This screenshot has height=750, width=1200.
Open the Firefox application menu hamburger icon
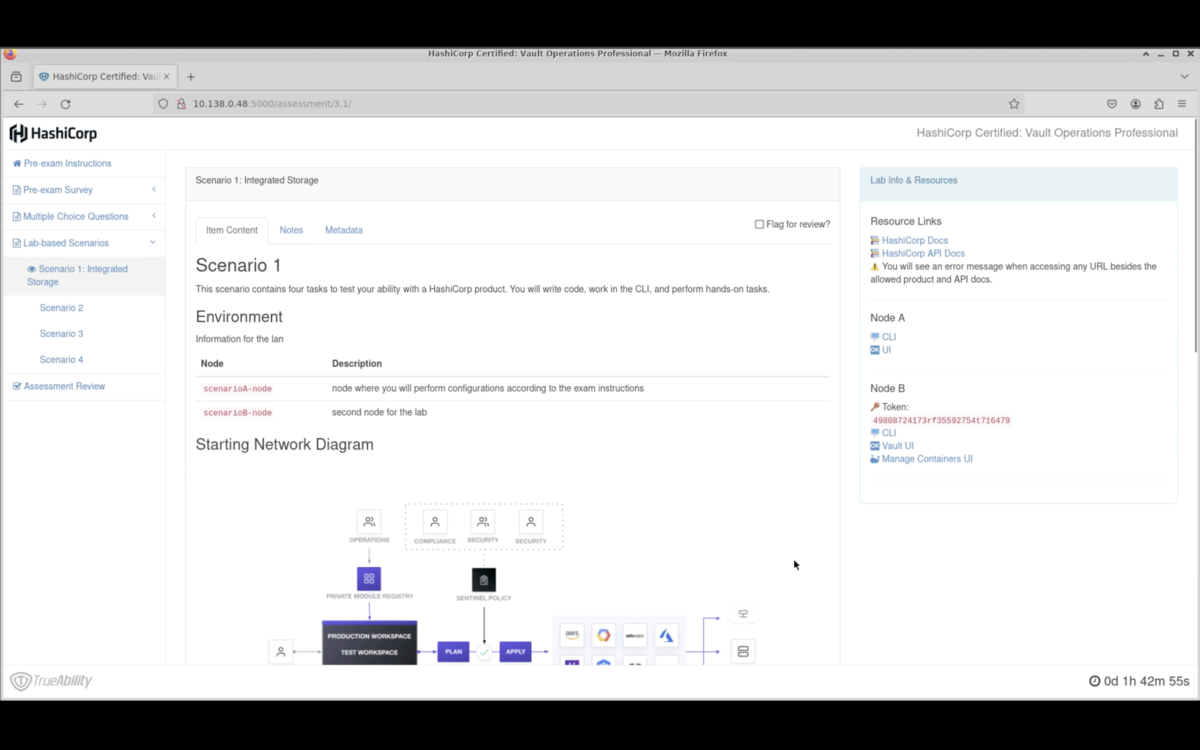pyautogui.click(x=1183, y=103)
